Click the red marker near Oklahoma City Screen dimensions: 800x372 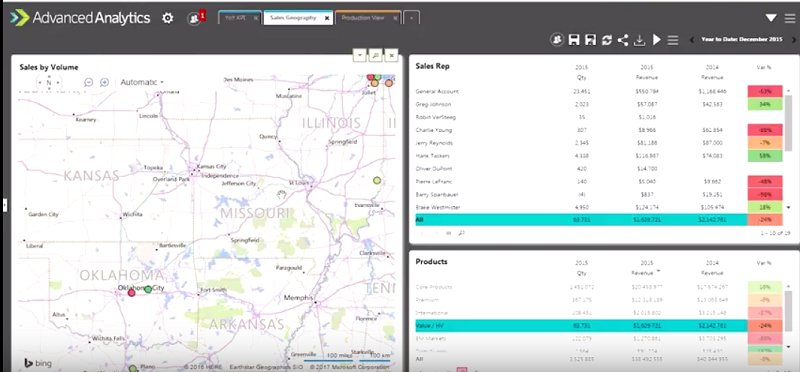[132, 292]
